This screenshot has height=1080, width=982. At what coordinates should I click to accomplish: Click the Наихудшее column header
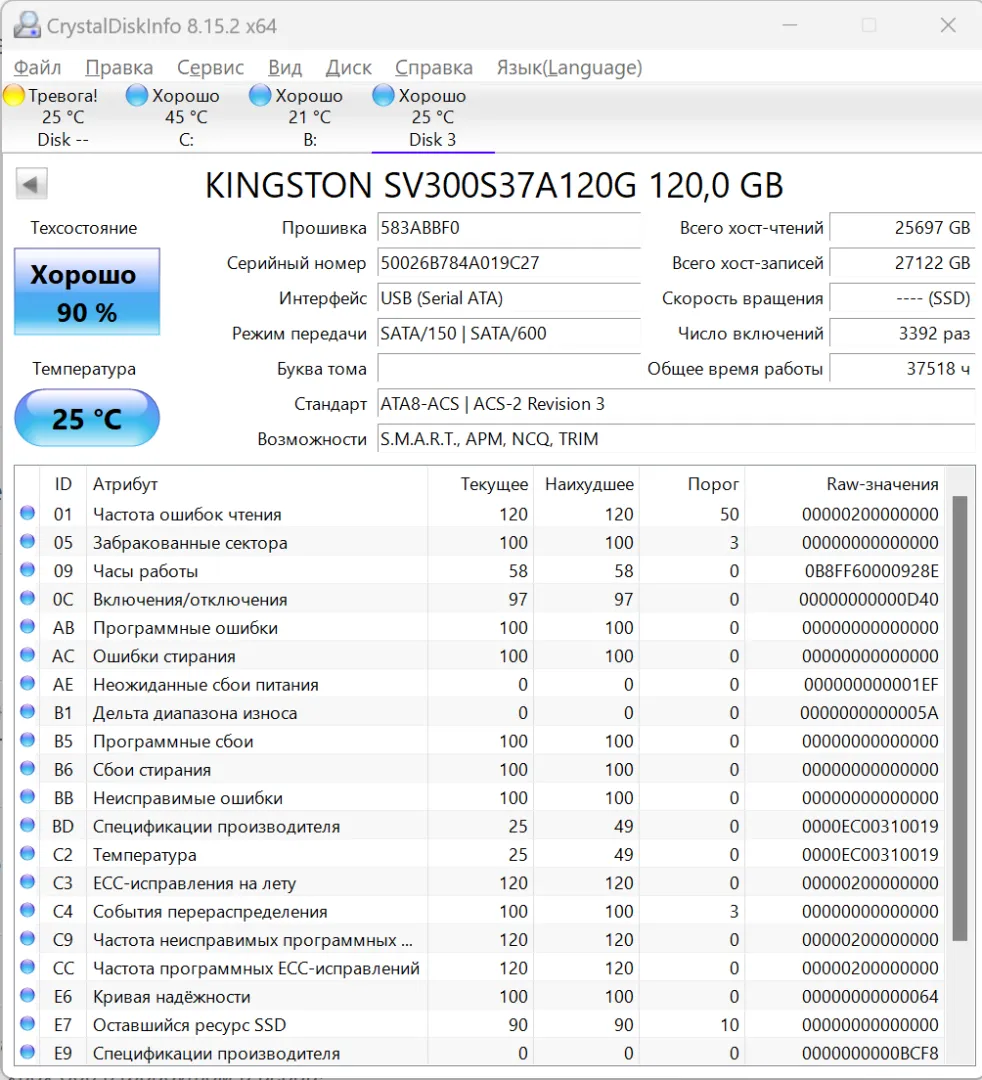tap(589, 484)
